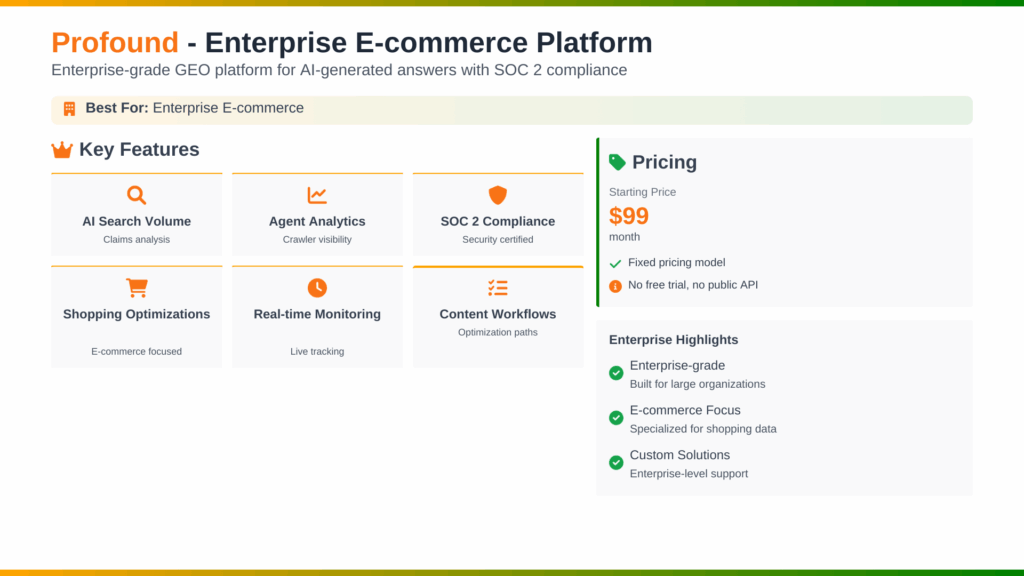Click the Key Features section heading
The width and height of the screenshot is (1024, 576).
139,150
